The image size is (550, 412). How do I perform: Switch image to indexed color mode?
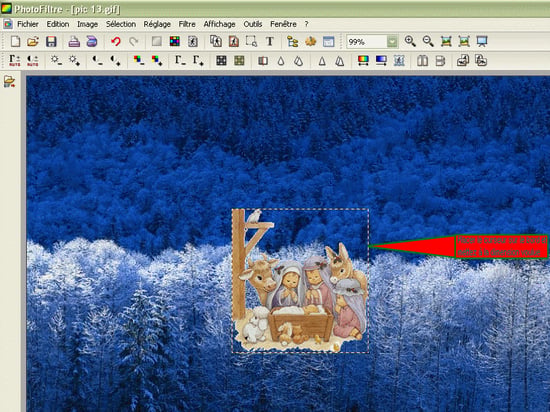175,42
